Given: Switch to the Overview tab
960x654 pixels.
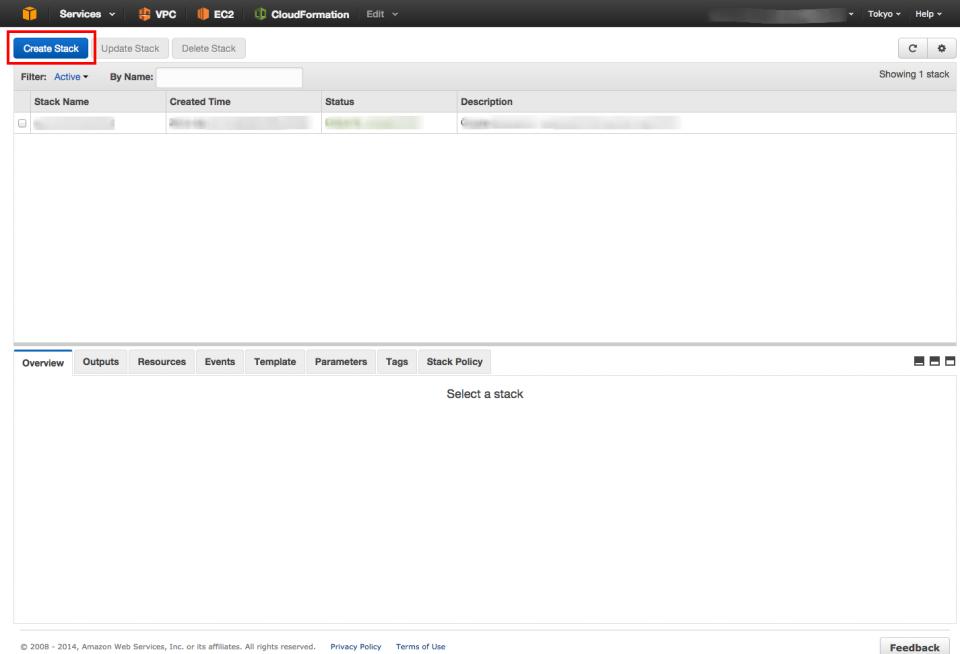Looking at the screenshot, I should (43, 363).
